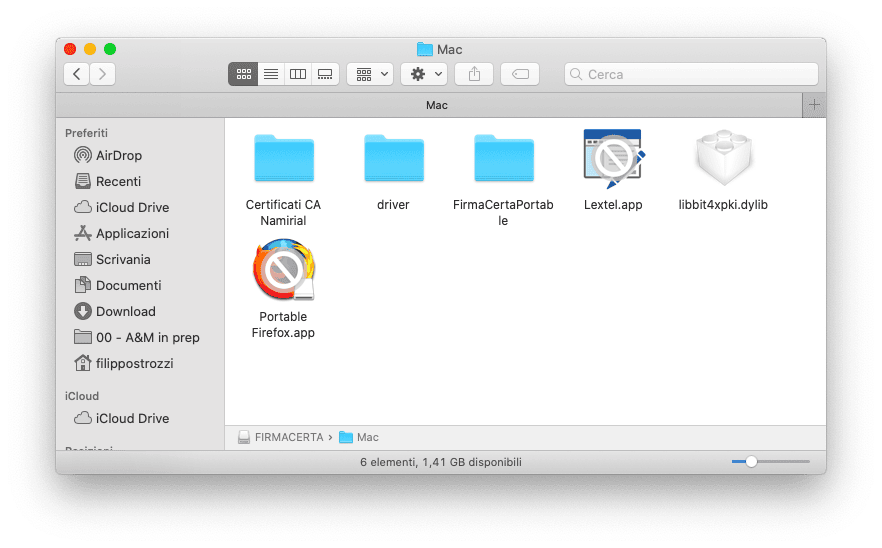Viewport: 882px width, 548px height.
Task: Open Recenti in the sidebar
Action: click(x=108, y=181)
